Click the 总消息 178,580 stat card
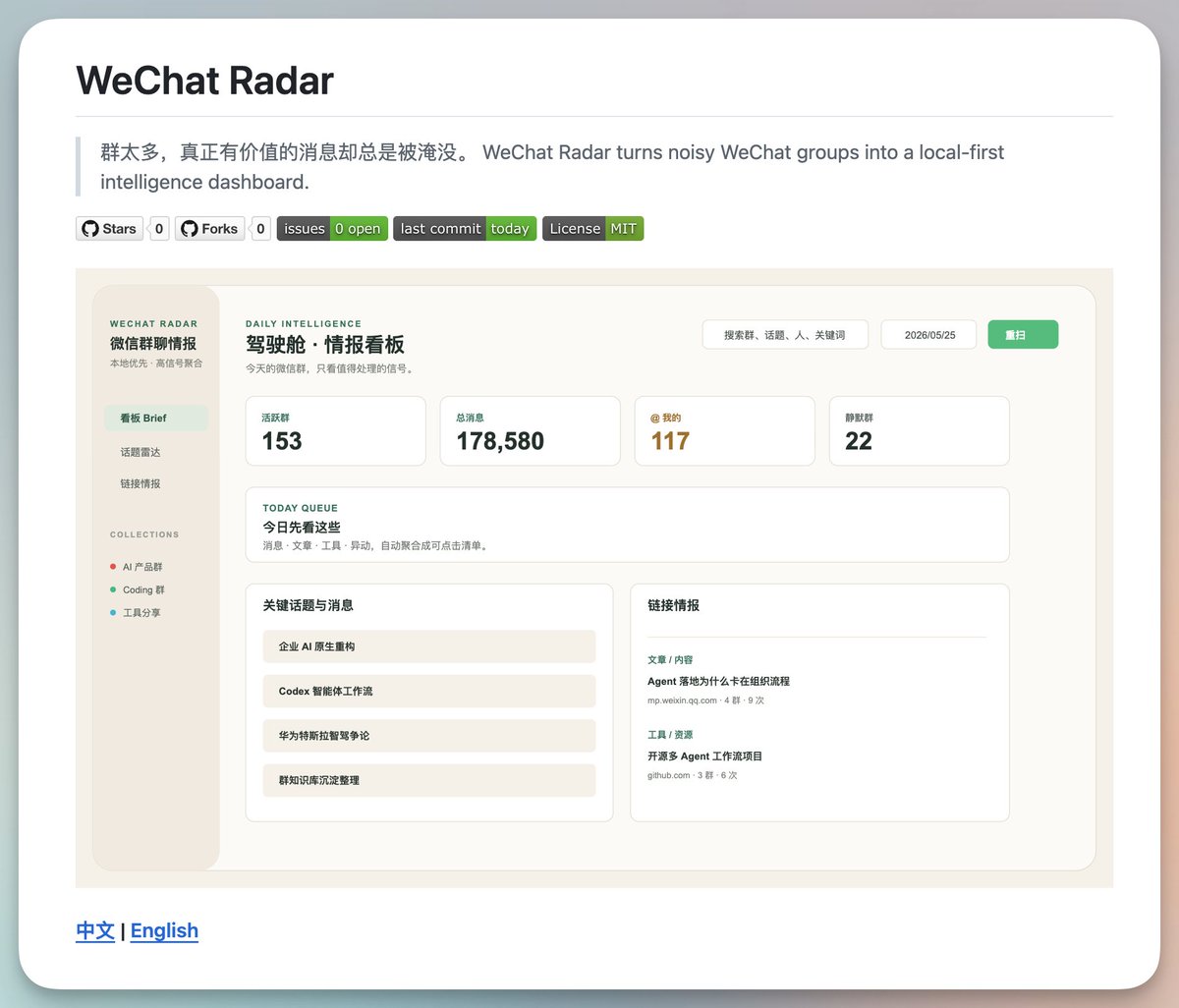 point(531,430)
